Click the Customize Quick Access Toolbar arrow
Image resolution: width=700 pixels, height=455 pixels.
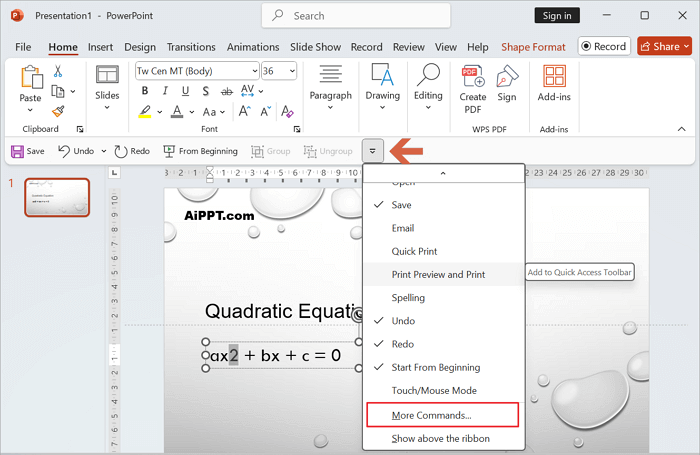coord(372,151)
